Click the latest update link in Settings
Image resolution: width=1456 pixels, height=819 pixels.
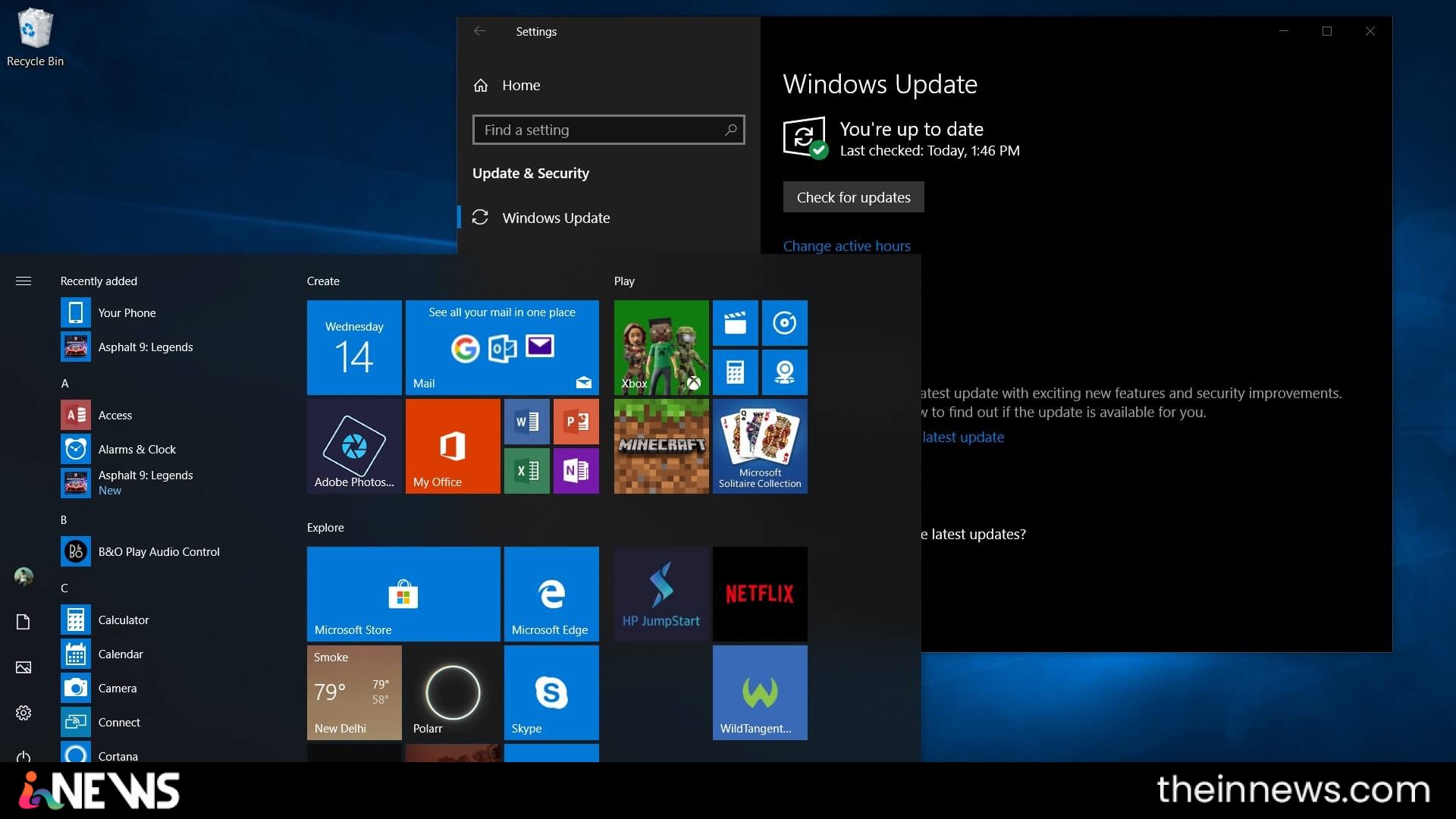point(963,438)
